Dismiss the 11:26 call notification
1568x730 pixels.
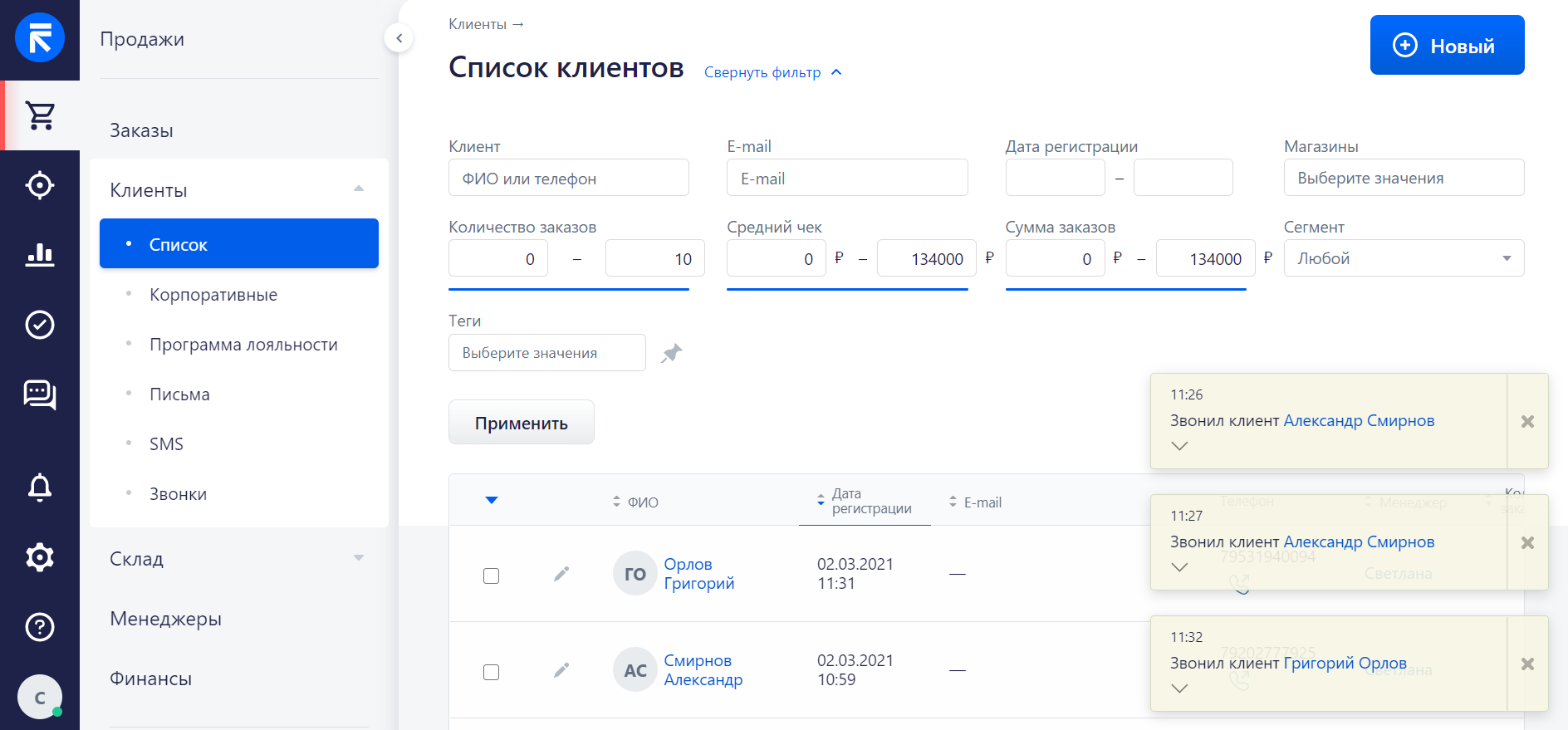coord(1527,422)
